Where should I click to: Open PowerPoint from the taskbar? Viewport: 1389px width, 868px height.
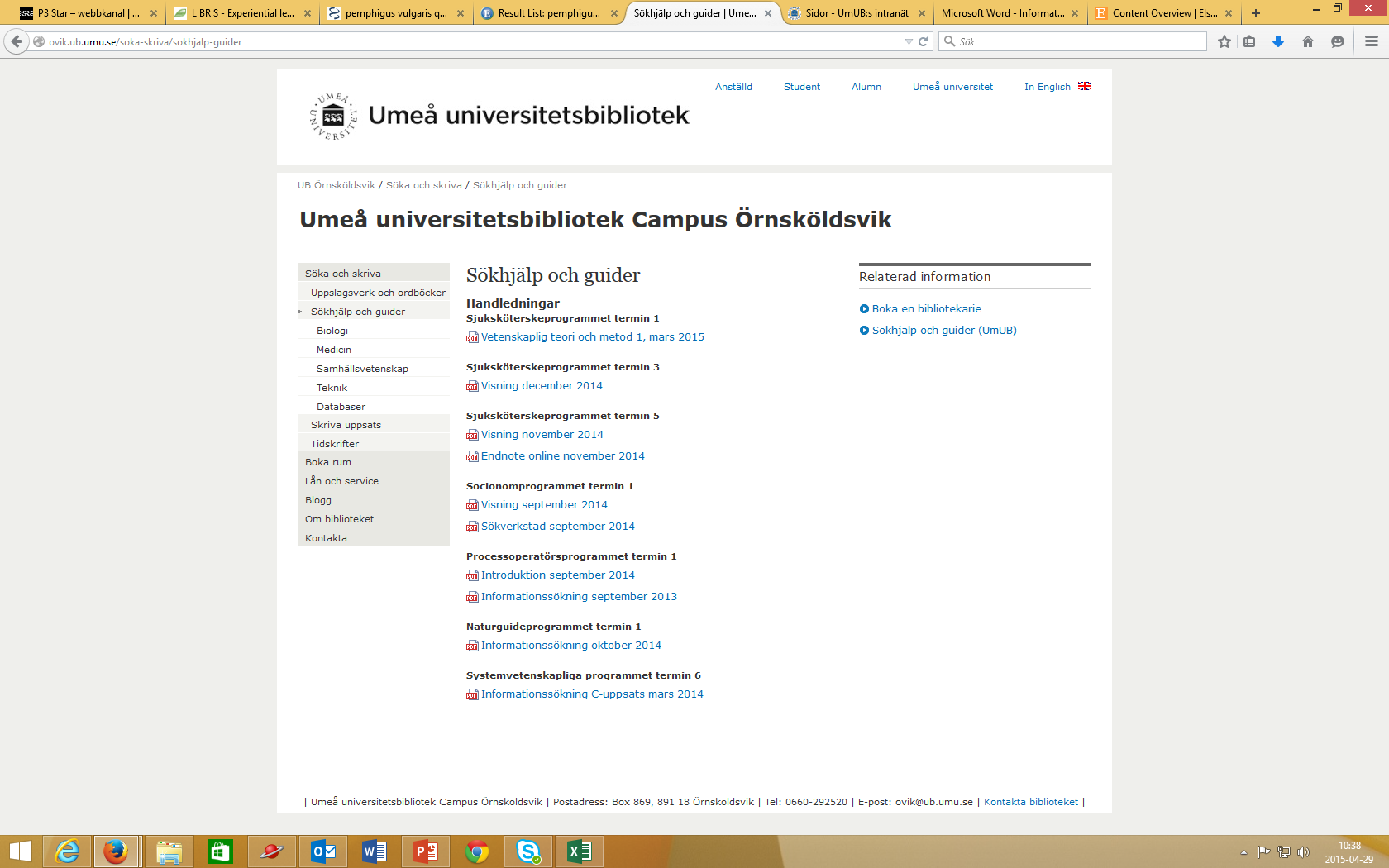(x=425, y=851)
